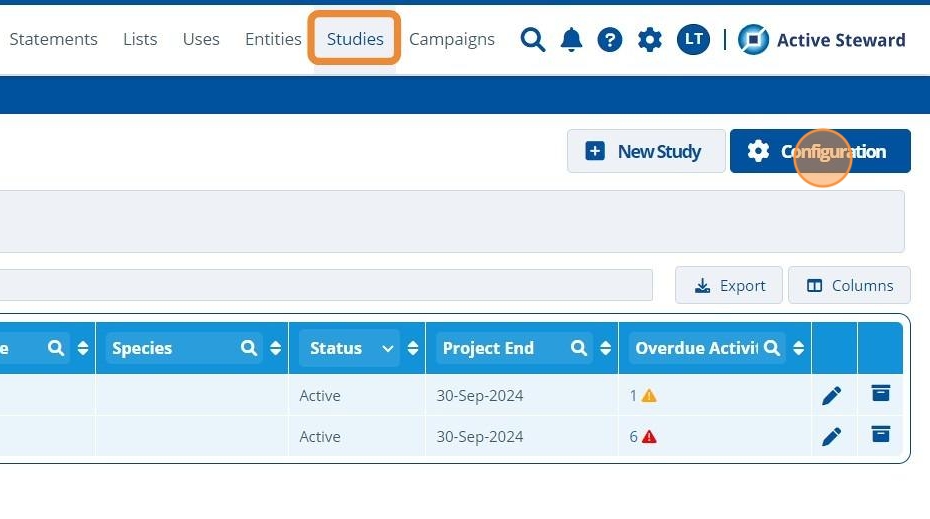930x519 pixels.
Task: Edit the first study row pencil
Action: point(831,396)
